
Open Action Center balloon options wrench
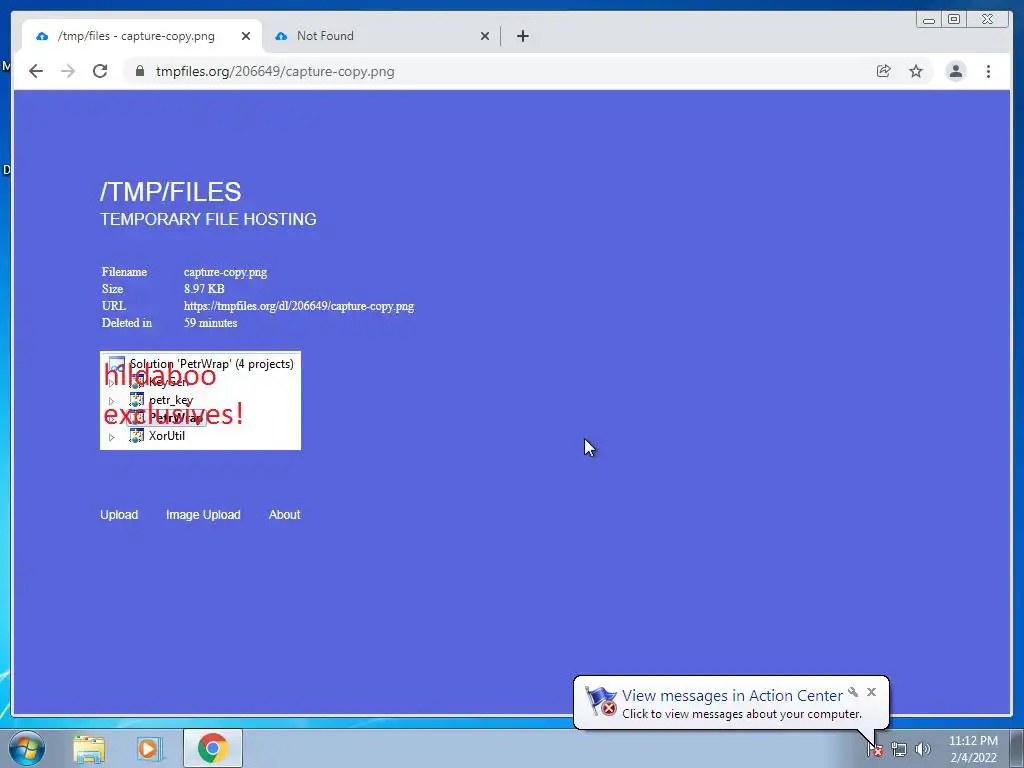coord(853,692)
